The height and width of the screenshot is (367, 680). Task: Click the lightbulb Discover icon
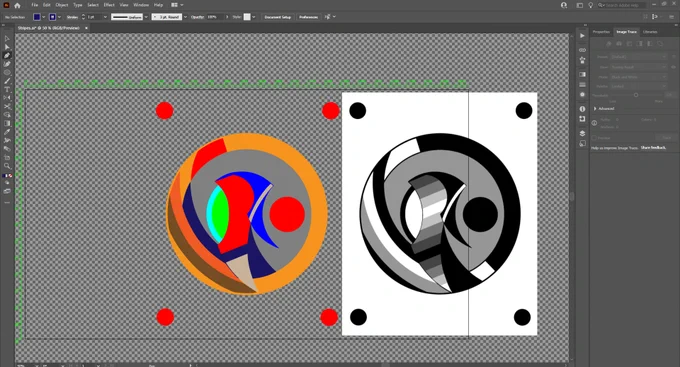point(590,5)
